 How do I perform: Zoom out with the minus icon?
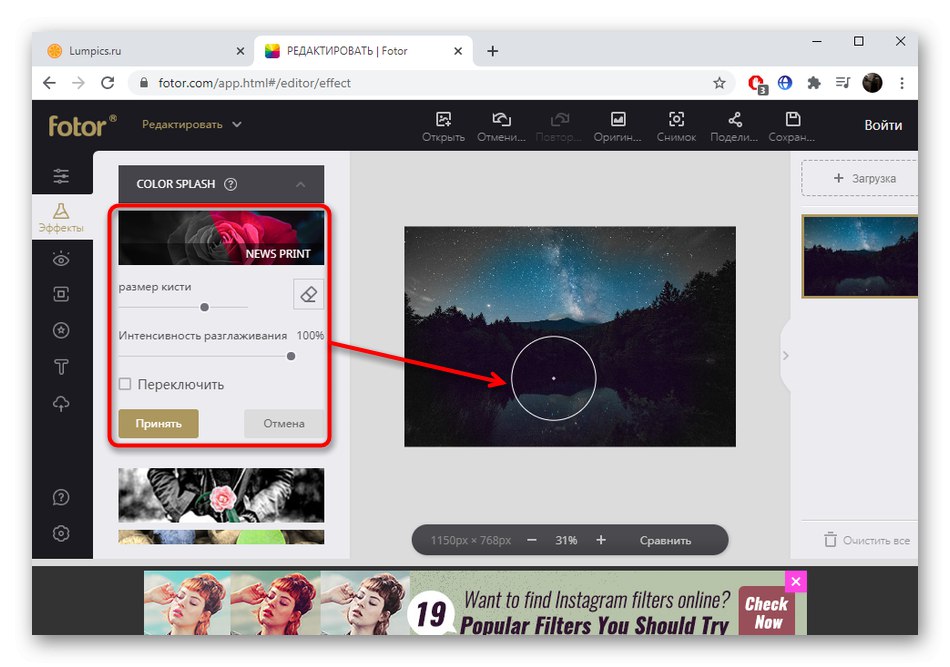[532, 540]
